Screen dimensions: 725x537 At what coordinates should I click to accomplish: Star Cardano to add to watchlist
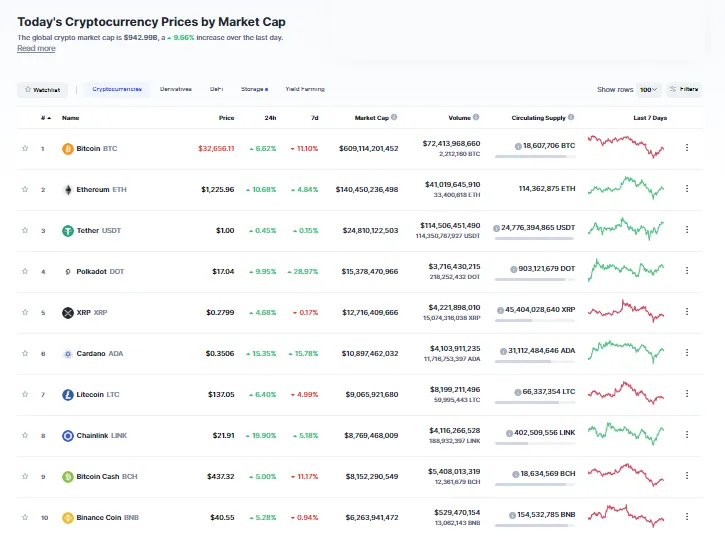click(x=25, y=353)
